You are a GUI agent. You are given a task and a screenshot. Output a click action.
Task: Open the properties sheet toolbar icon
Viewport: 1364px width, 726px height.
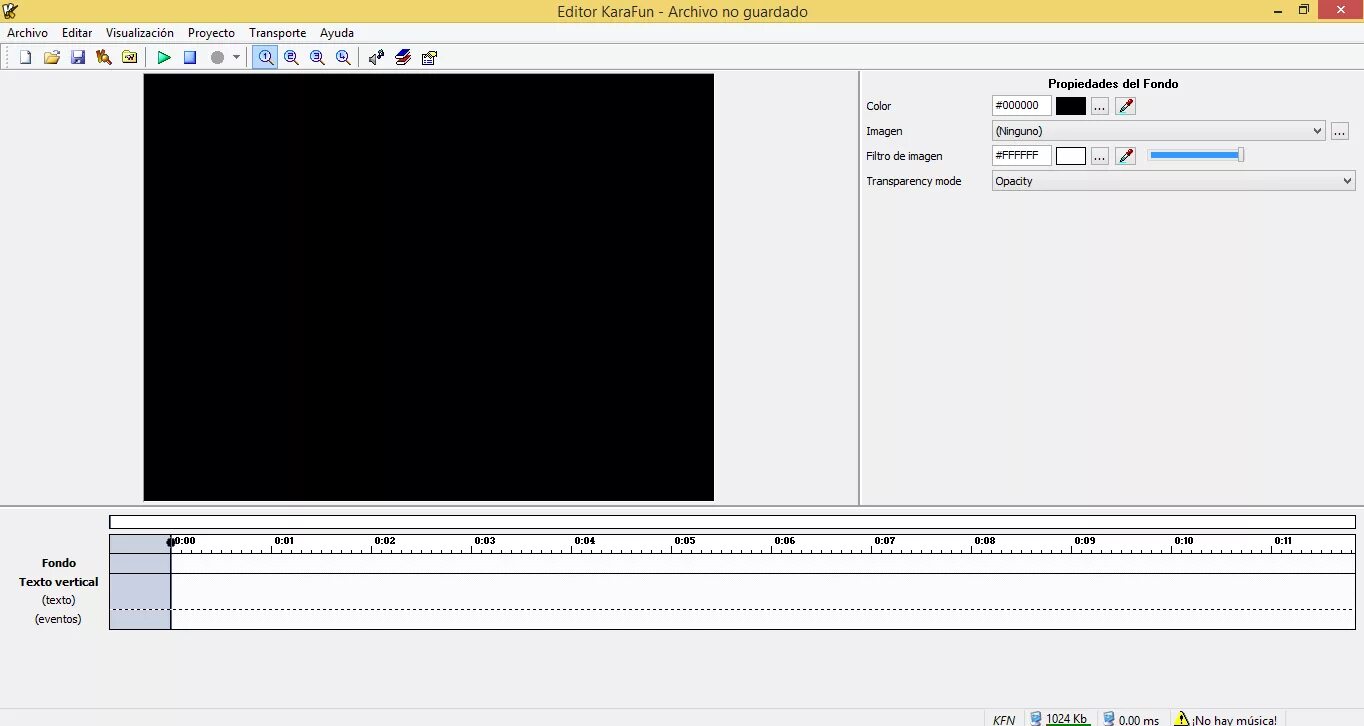429,58
